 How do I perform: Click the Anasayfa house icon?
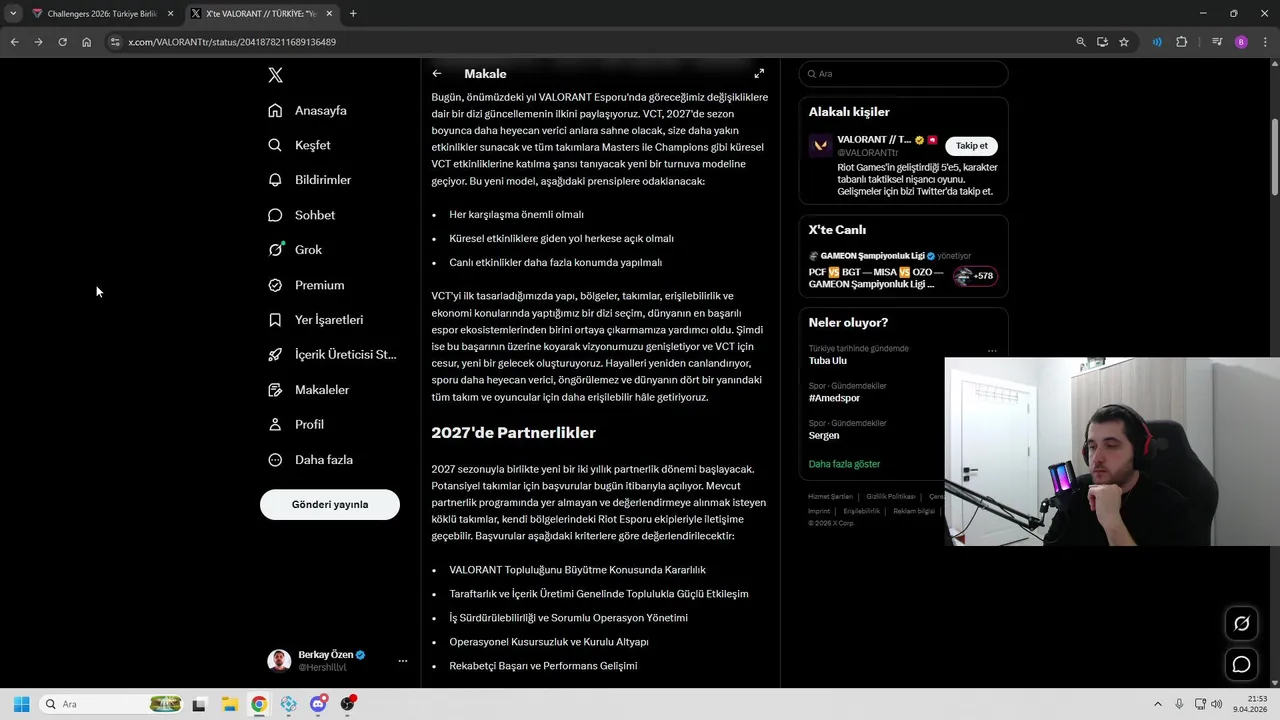pos(275,110)
